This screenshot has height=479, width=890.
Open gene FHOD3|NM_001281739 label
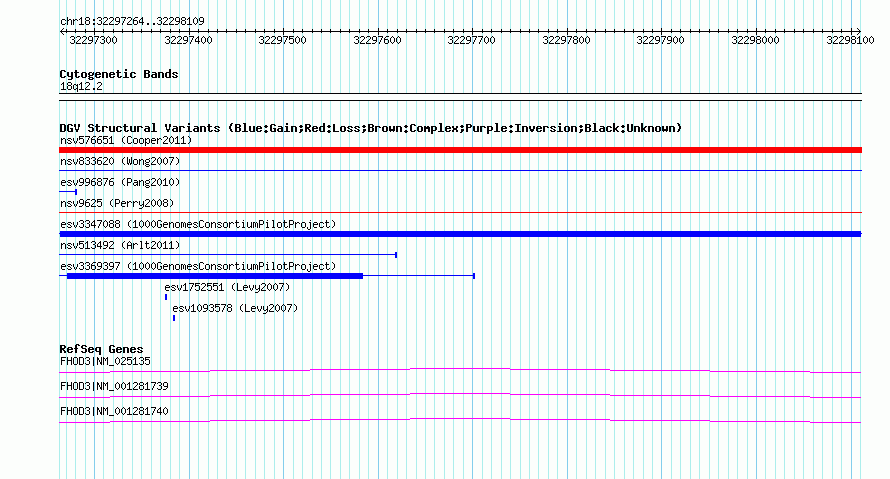tap(114, 386)
